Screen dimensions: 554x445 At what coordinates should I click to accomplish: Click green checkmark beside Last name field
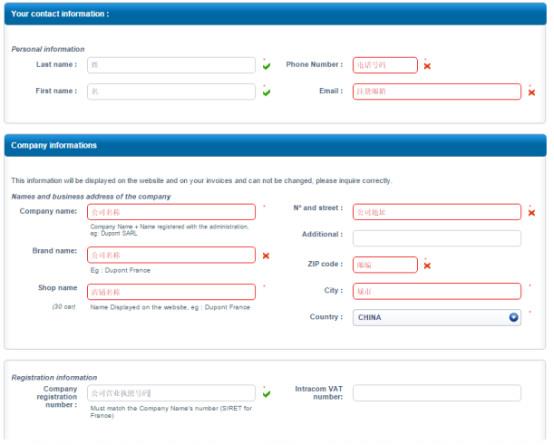click(267, 66)
